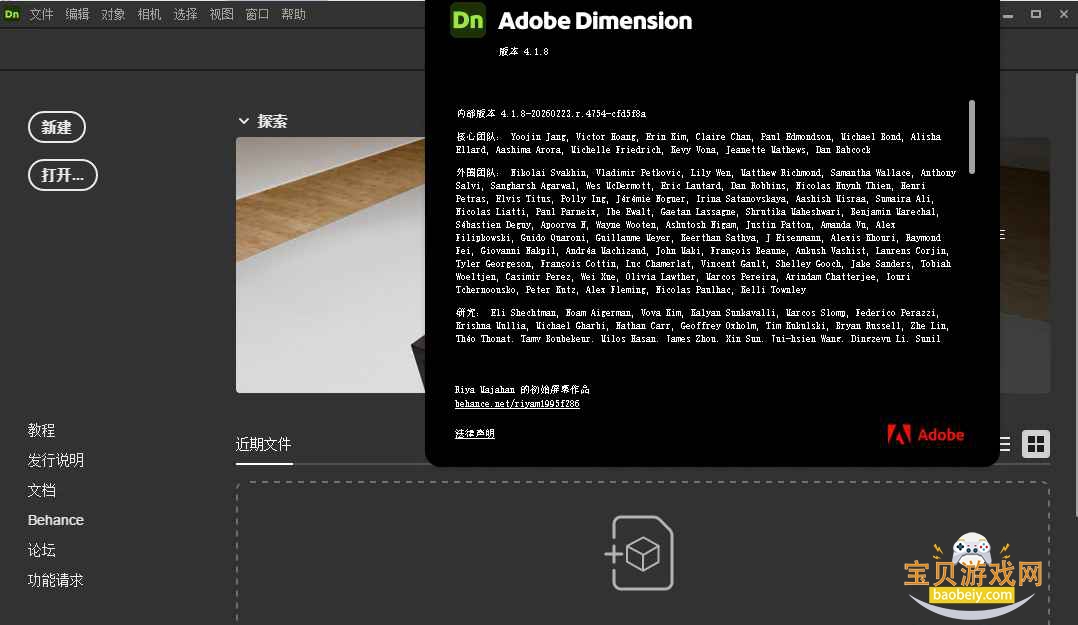The height and width of the screenshot is (625, 1078).
Task: Click the 核心团队 credits label
Action: coord(478,137)
